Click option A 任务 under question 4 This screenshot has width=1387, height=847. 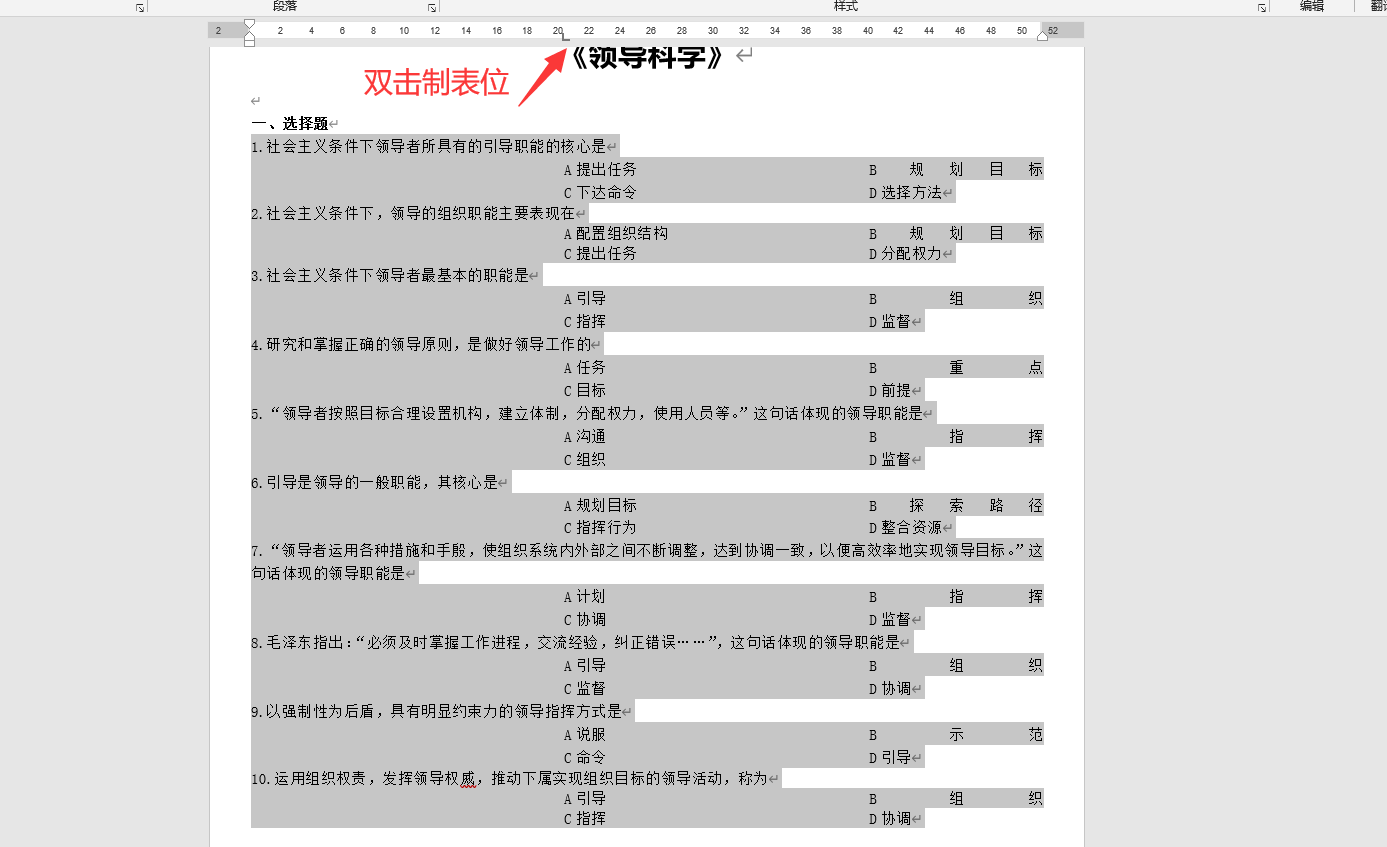(585, 368)
